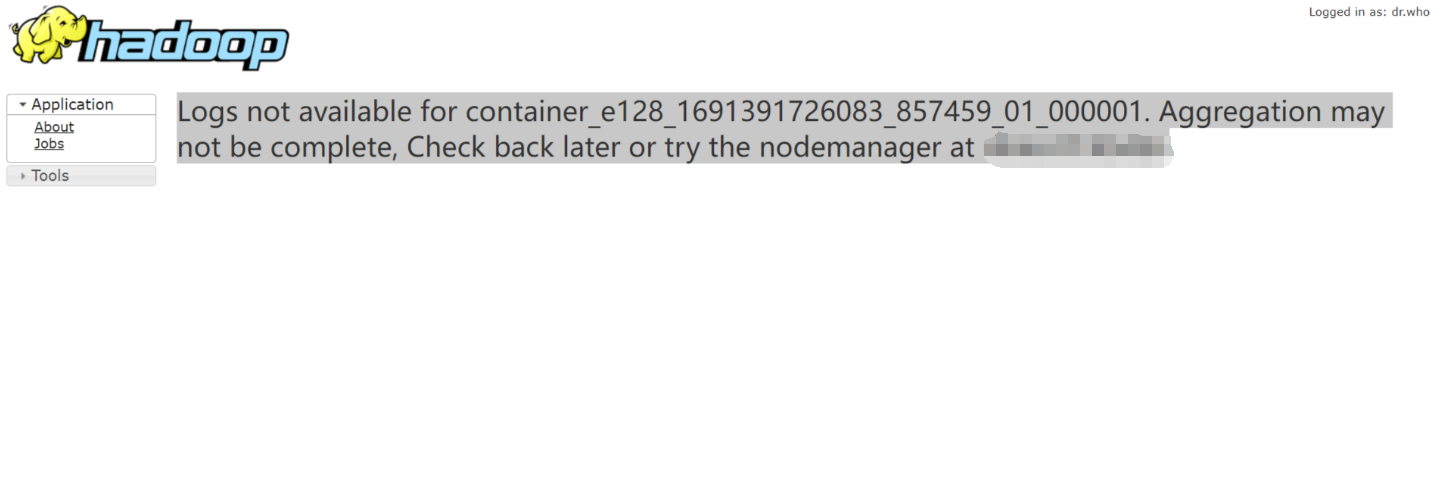Image resolution: width=1431 pixels, height=491 pixels.
Task: Click the blue hadoop wordmark logo
Action: click(x=185, y=46)
